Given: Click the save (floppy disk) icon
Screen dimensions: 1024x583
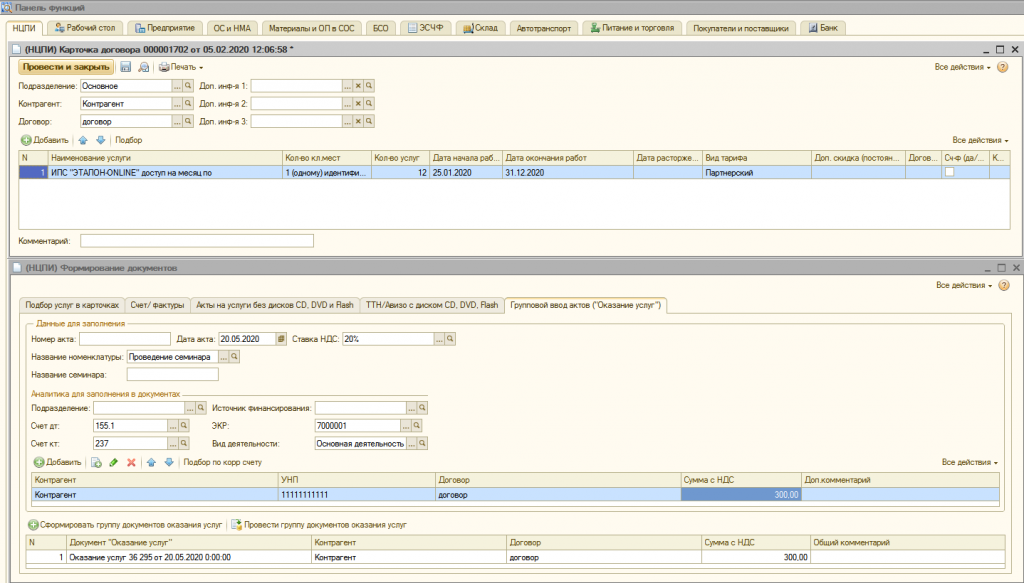Looking at the screenshot, I should [126, 67].
